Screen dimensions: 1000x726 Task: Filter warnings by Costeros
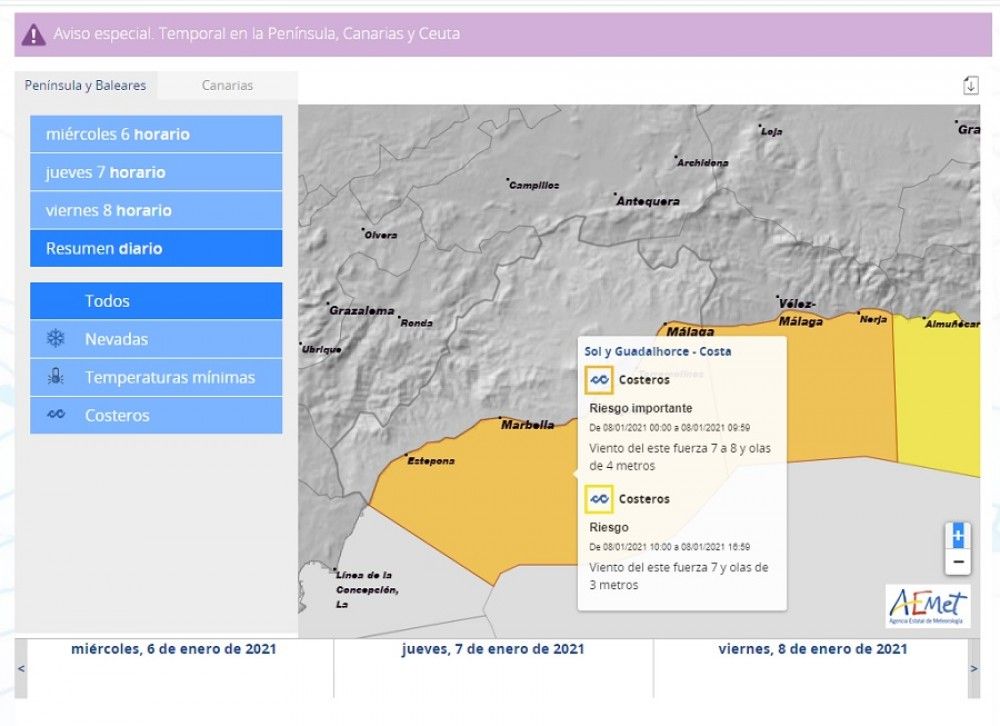coord(156,416)
